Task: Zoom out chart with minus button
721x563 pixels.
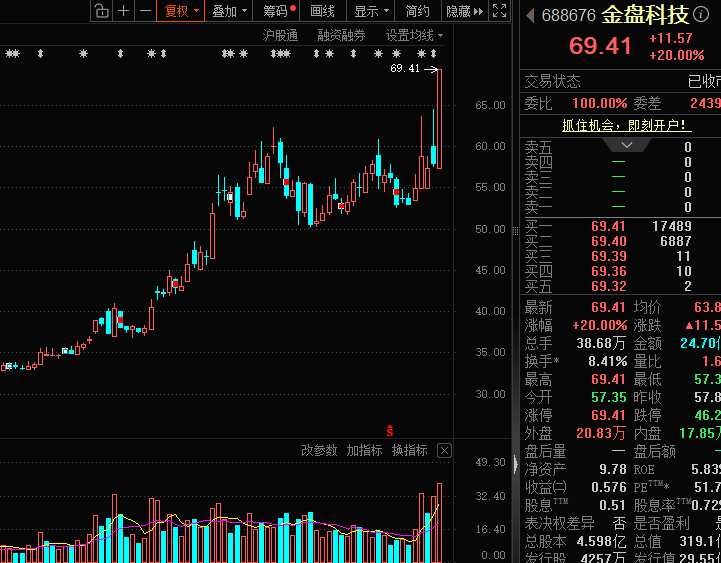Action: point(145,11)
